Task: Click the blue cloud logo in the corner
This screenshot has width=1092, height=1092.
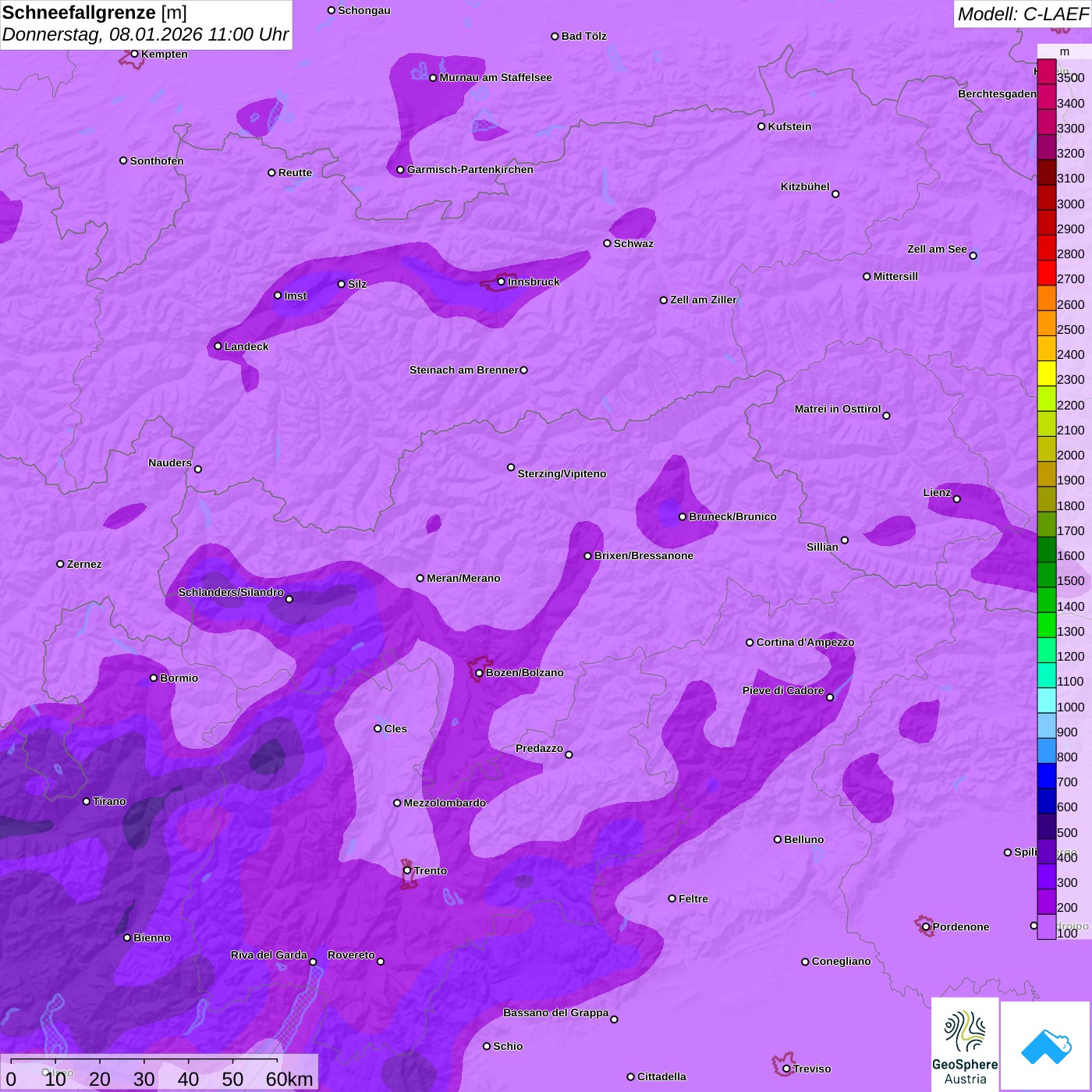Action: click(1046, 1046)
